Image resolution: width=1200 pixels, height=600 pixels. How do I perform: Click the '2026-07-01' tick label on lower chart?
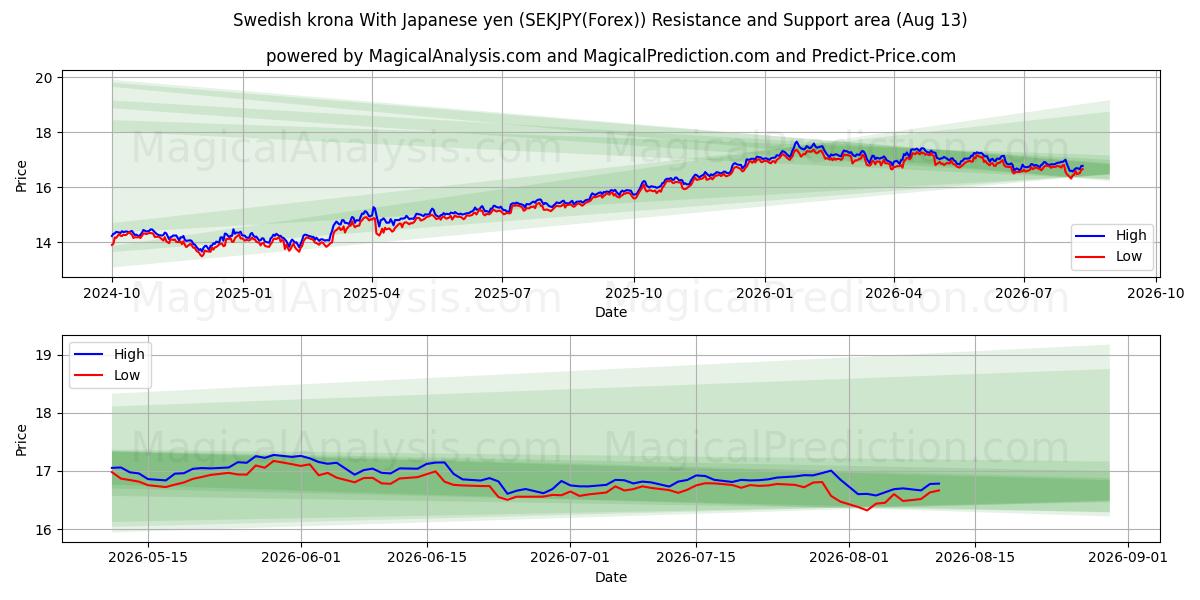[x=570, y=559]
